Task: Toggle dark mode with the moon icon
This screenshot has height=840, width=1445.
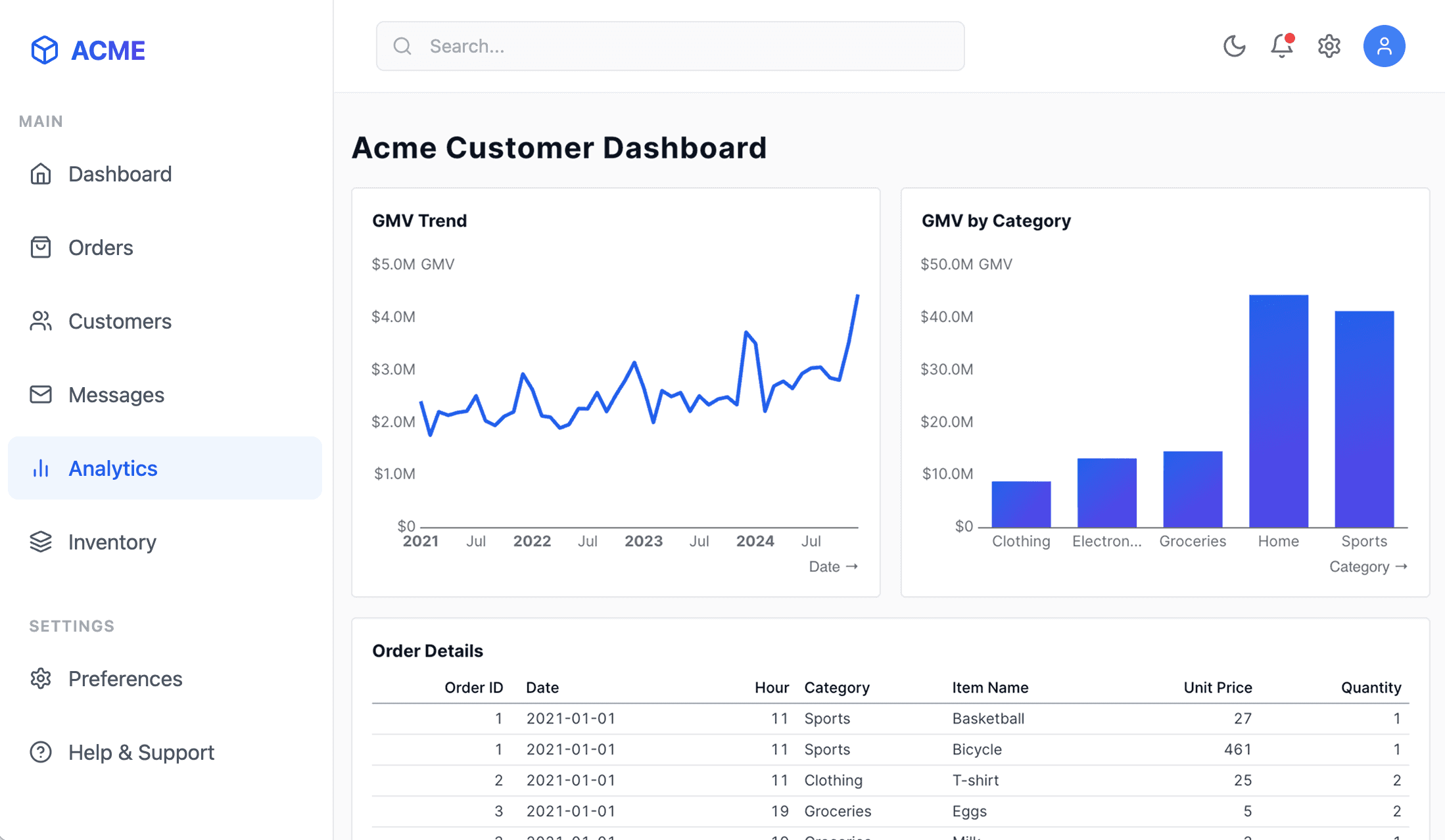Action: click(x=1235, y=46)
